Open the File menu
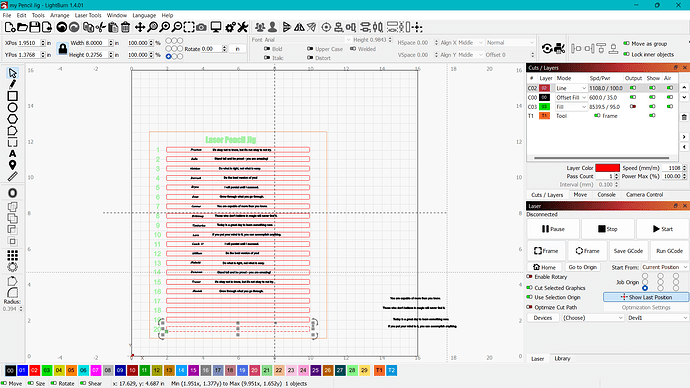The image size is (690, 388). coord(7,15)
